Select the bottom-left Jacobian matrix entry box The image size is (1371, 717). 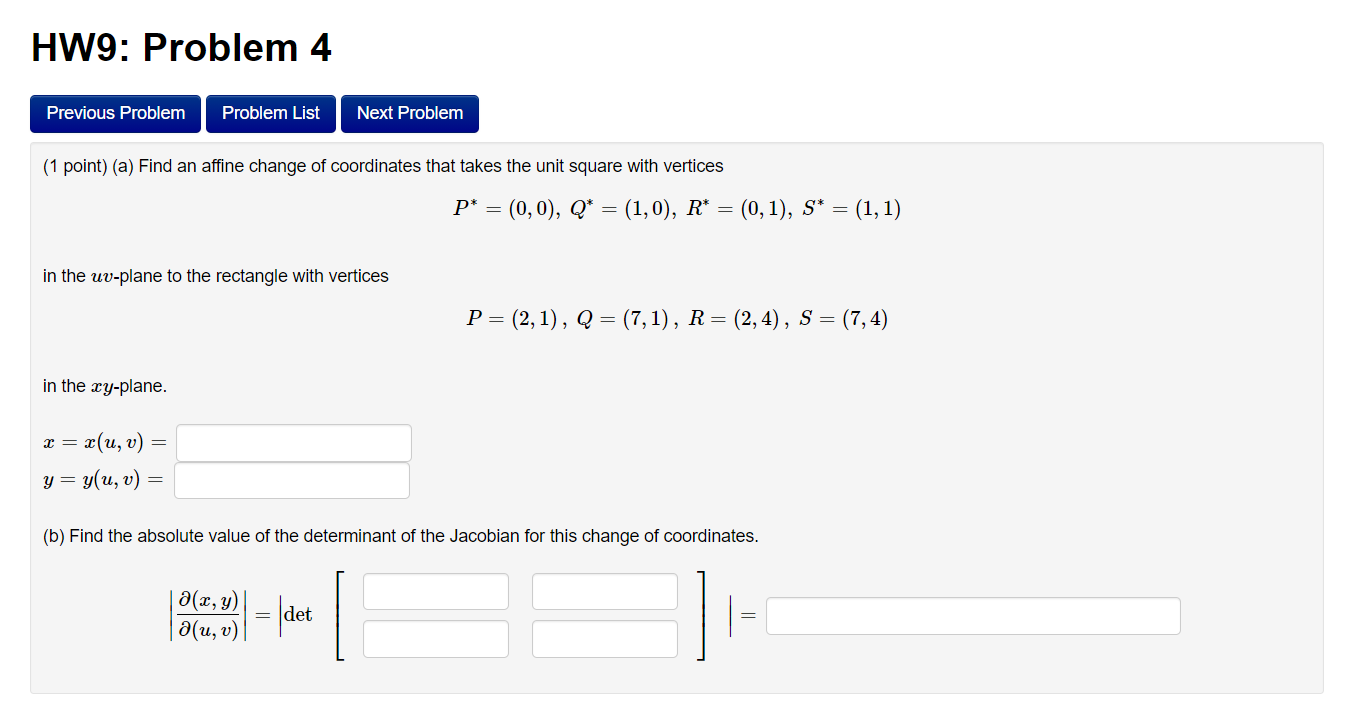tap(436, 639)
